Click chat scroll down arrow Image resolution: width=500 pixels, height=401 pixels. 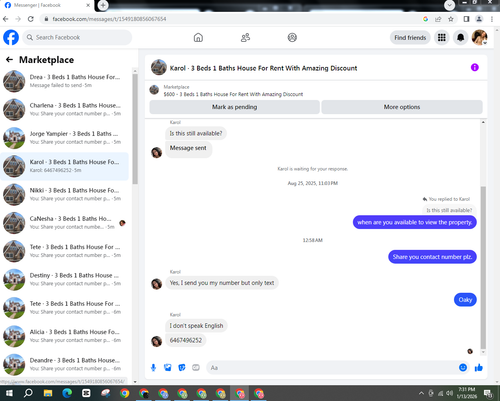(483, 352)
